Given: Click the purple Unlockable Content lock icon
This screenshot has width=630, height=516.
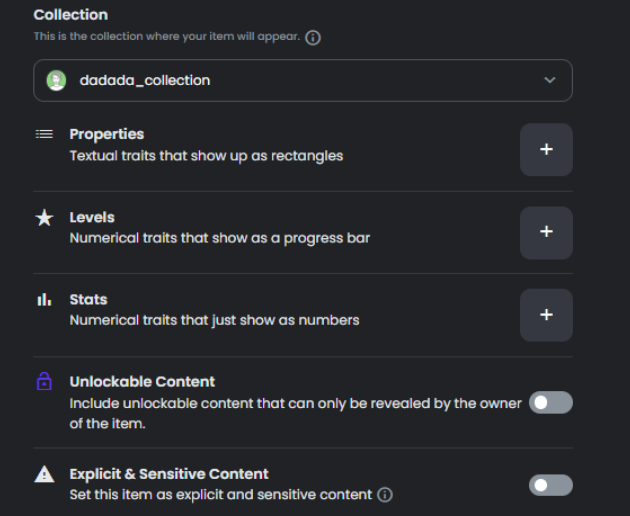Looking at the screenshot, I should [44, 381].
